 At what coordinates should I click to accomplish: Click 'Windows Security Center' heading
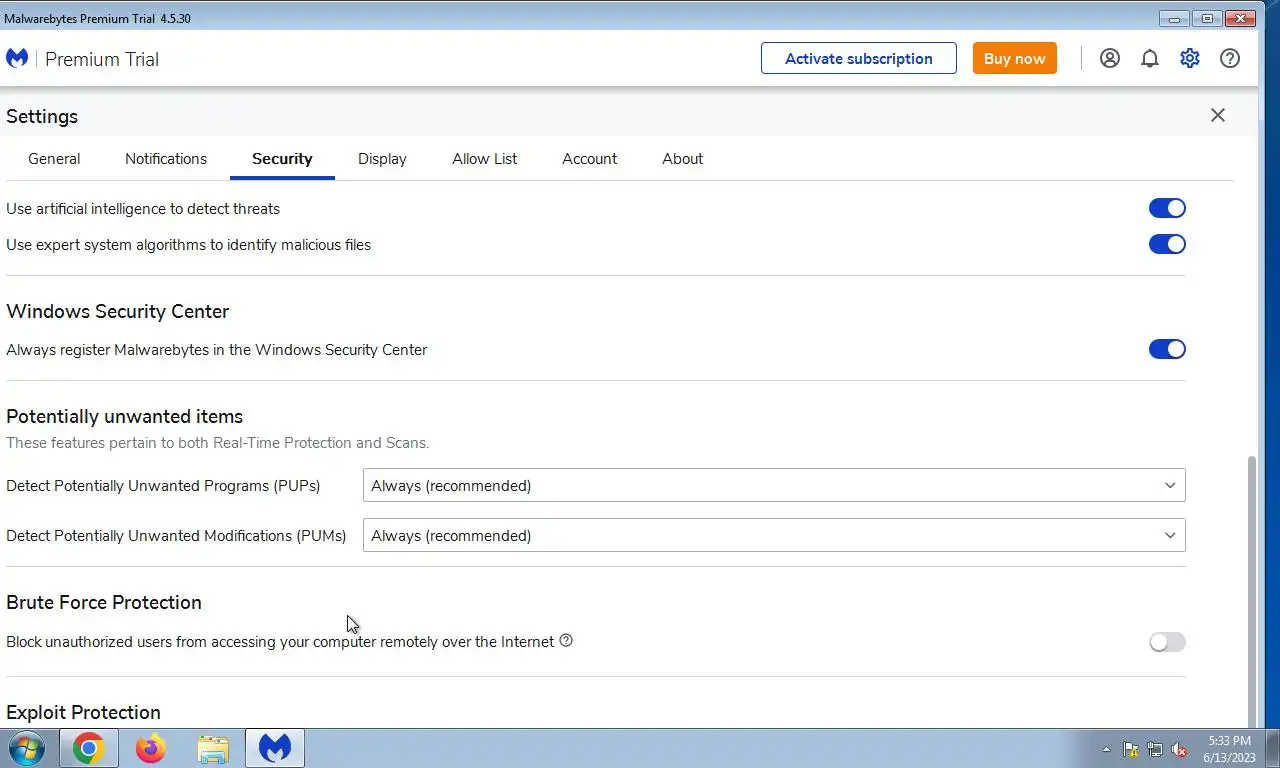[x=118, y=311]
